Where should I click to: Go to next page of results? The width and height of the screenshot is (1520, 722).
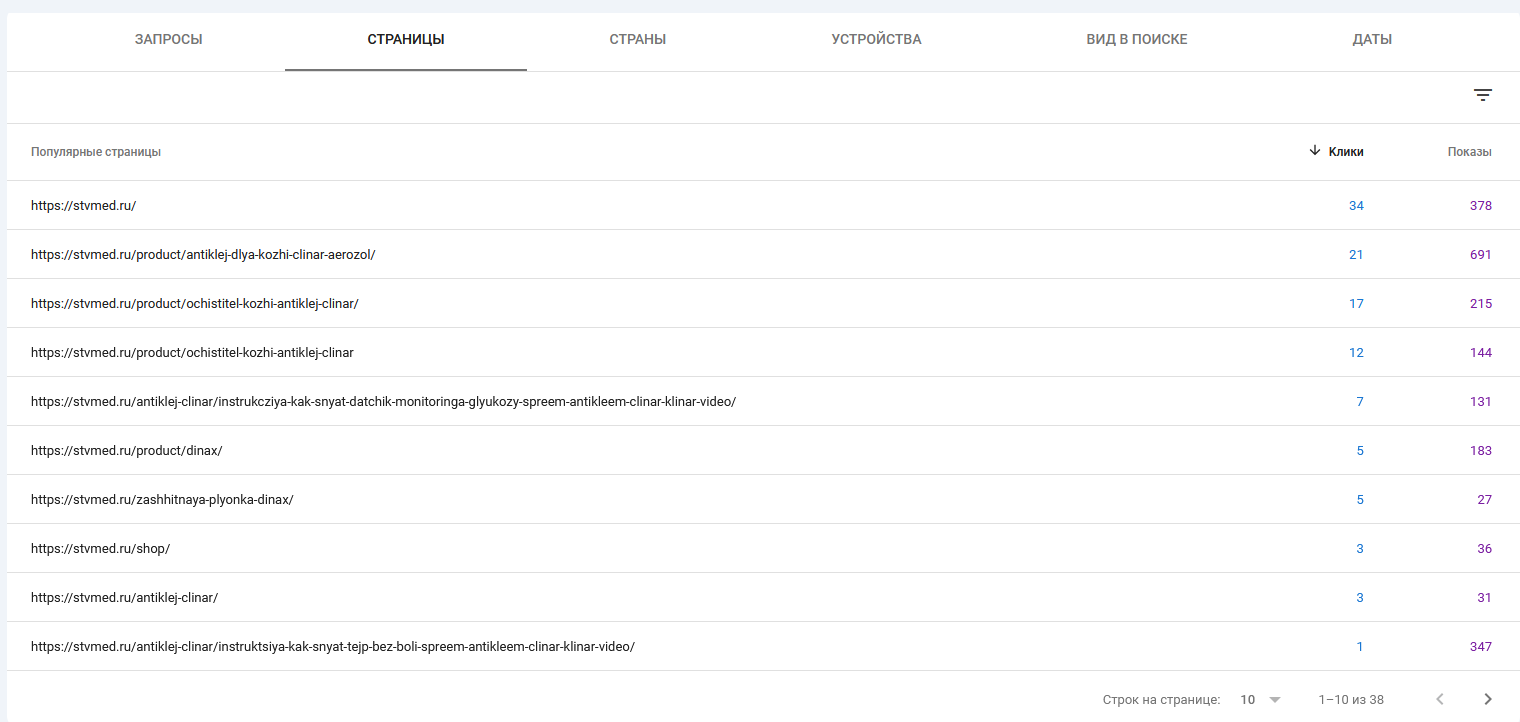coord(1488,699)
